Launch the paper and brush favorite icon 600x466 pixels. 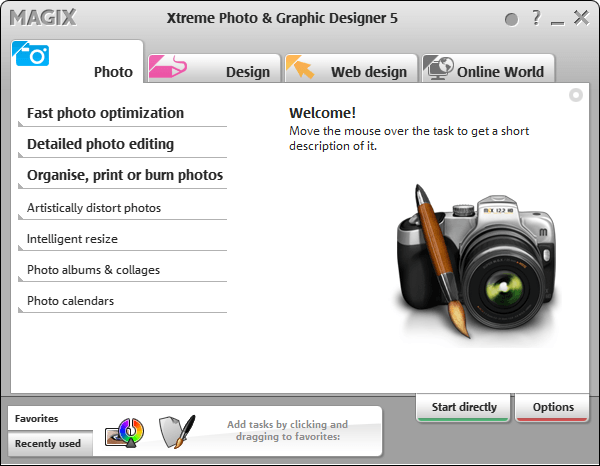[177, 432]
